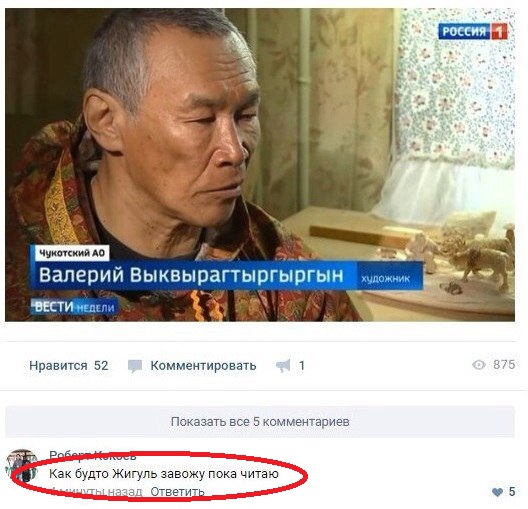The image size is (528, 509).
Task: Click the comment text about Жигуль
Action: pyautogui.click(x=164, y=474)
